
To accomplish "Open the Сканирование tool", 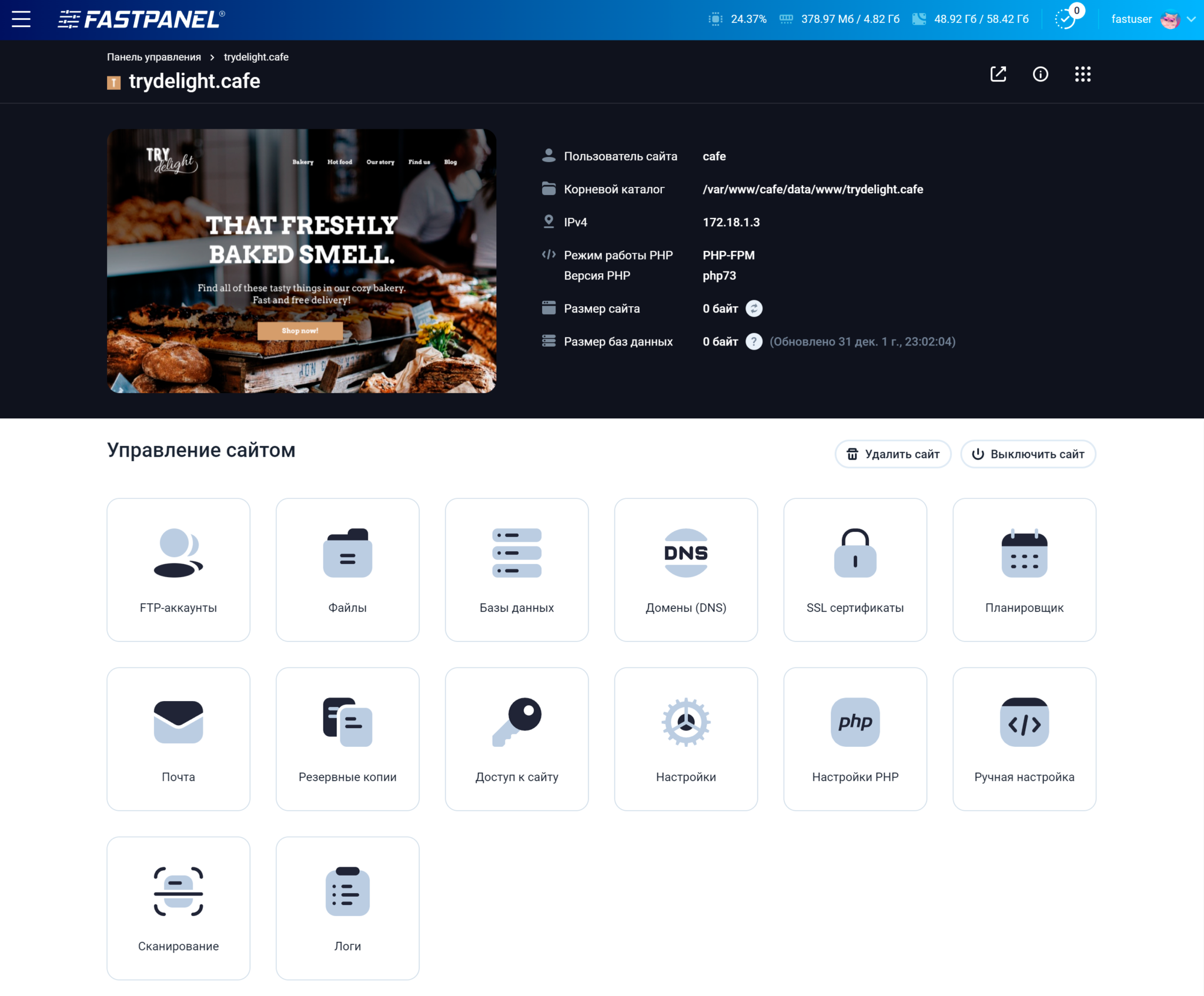I will click(x=178, y=908).
